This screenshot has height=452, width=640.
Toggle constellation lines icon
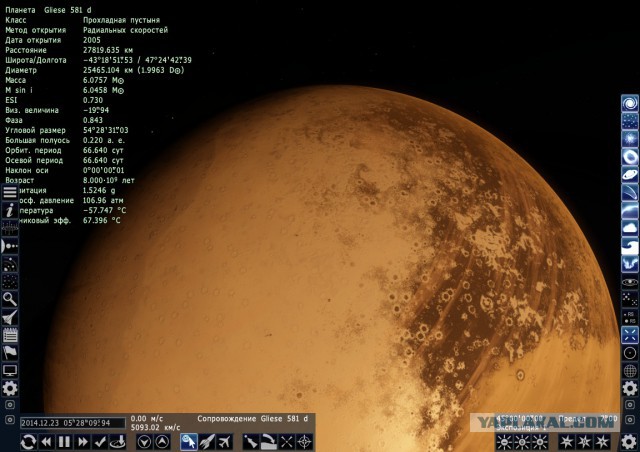coord(630,299)
